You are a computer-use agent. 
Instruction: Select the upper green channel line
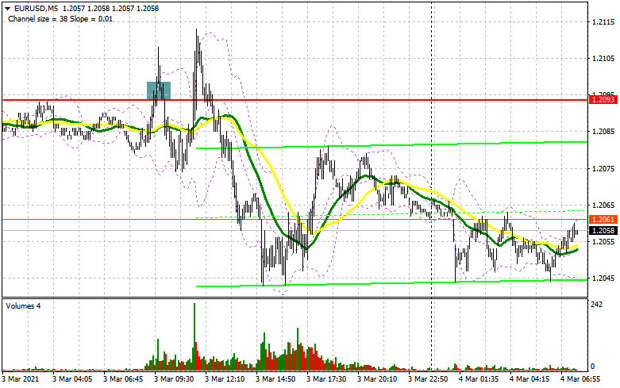391,145
